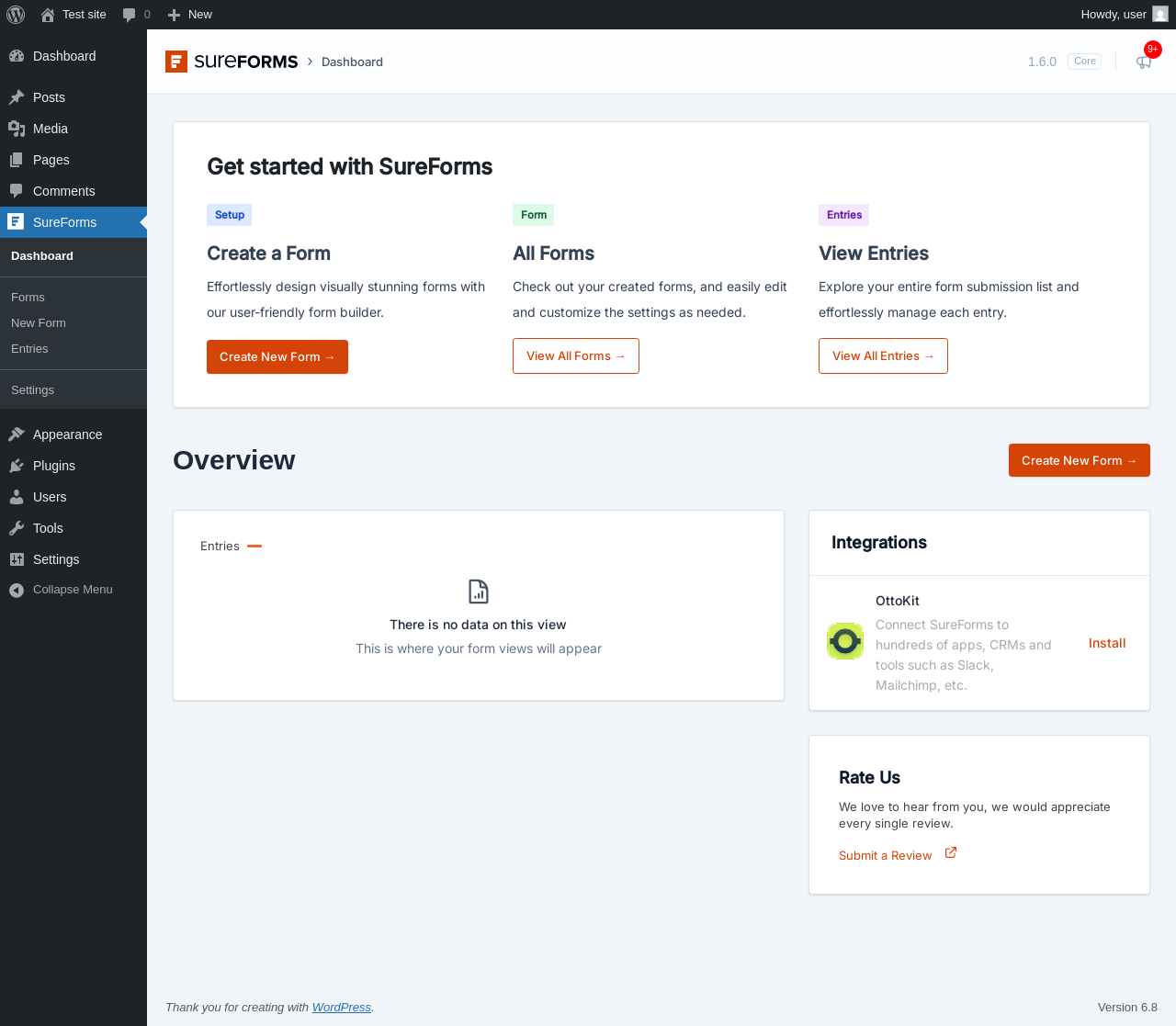The image size is (1176, 1026).
Task: Click the Posts label in sidebar
Action: coord(49,97)
